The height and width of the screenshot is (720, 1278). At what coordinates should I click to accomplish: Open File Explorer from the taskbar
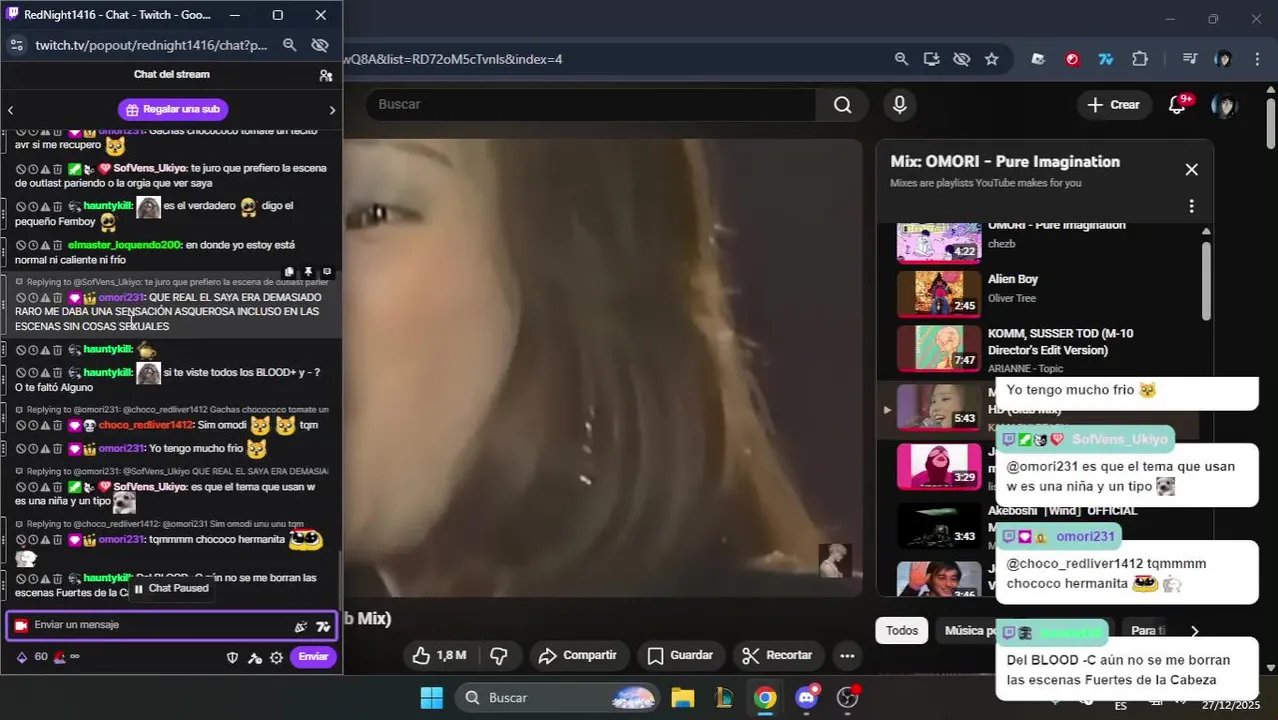(683, 698)
